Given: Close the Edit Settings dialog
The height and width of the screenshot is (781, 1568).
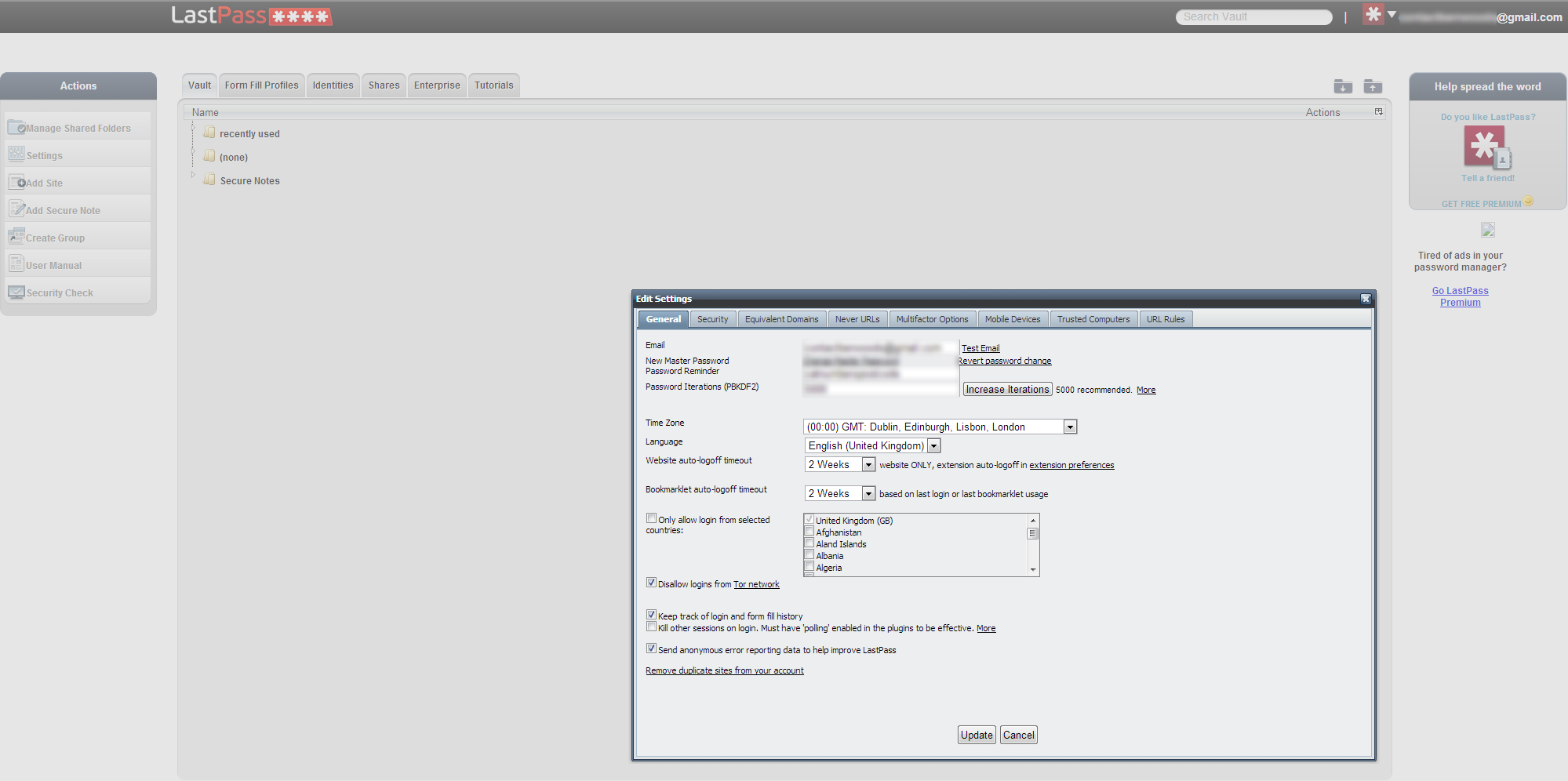Looking at the screenshot, I should tap(1366, 299).
